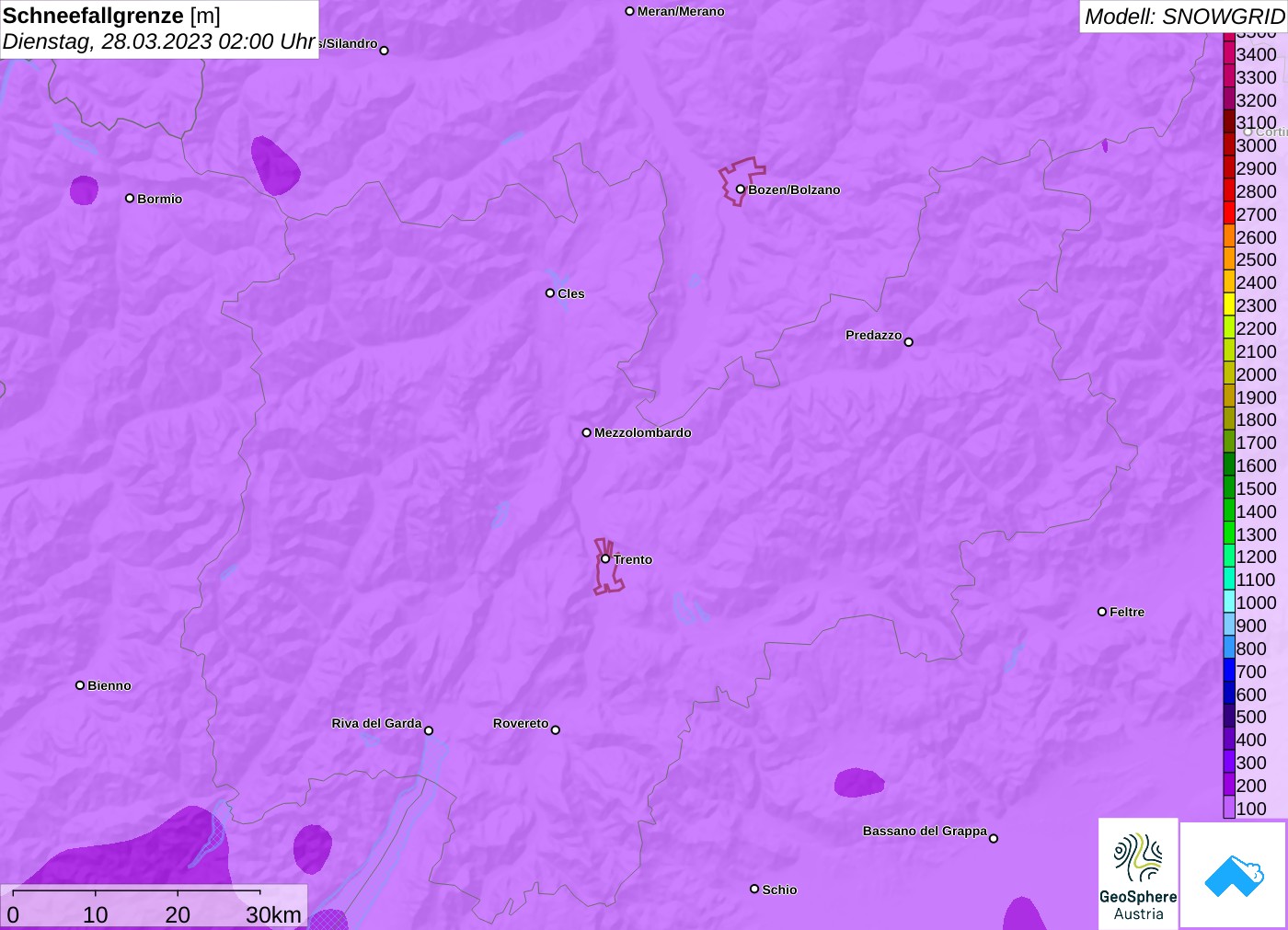1288x930 pixels.
Task: Click the Silandro marker dot
Action: 385,51
